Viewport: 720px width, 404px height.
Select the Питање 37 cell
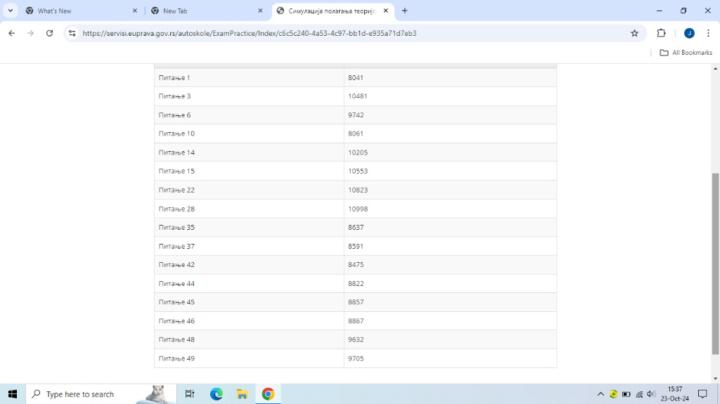(249, 246)
